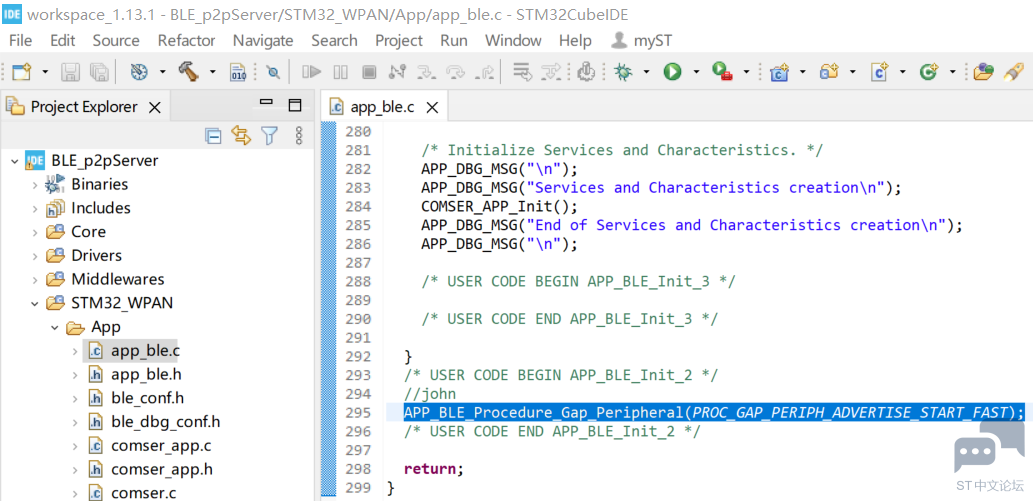Open the Navigate menu
The height and width of the screenshot is (501, 1033).
[263, 40]
